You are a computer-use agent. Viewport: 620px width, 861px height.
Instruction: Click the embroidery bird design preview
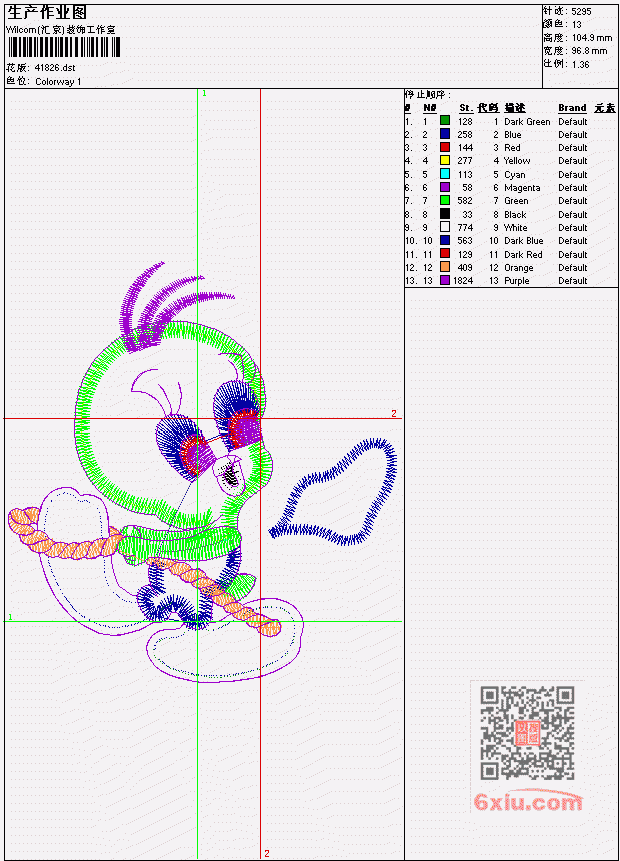click(x=202, y=472)
